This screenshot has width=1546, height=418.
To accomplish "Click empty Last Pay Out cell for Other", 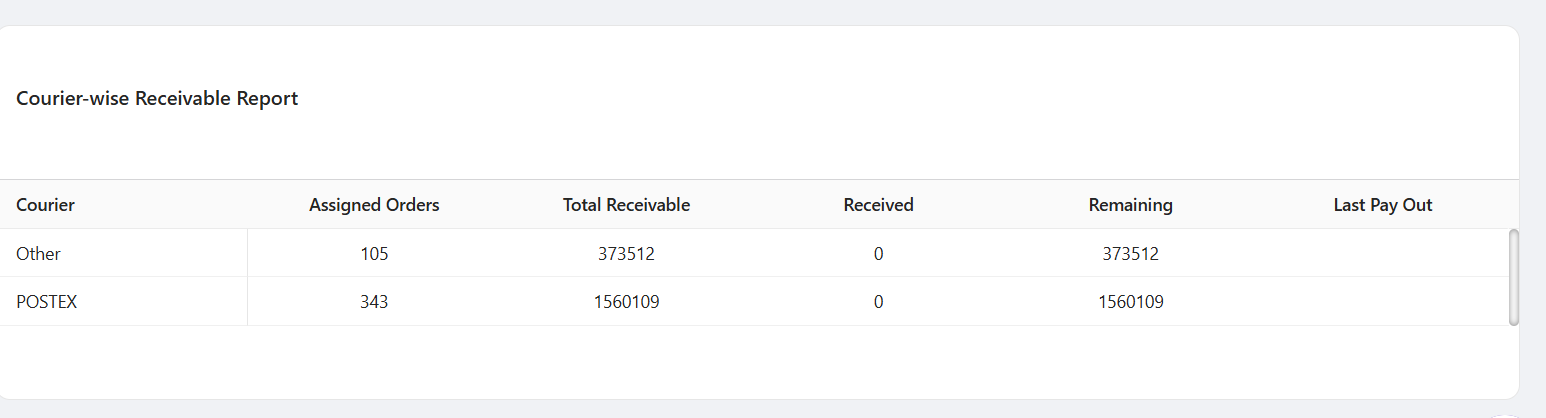I will point(1382,254).
